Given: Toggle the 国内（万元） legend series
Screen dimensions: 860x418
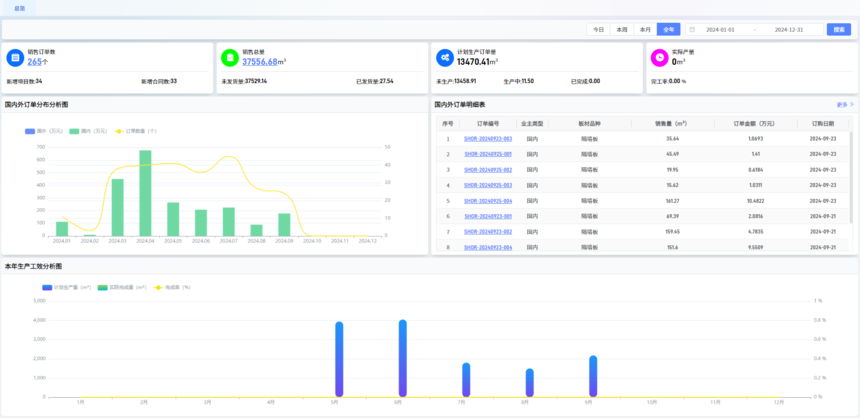Looking at the screenshot, I should pyautogui.click(x=88, y=131).
